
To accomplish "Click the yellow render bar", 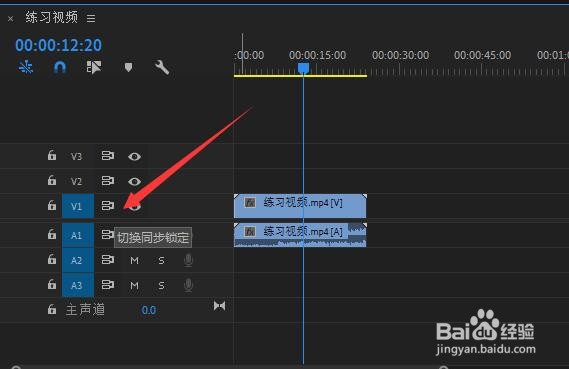I will click(x=300, y=76).
